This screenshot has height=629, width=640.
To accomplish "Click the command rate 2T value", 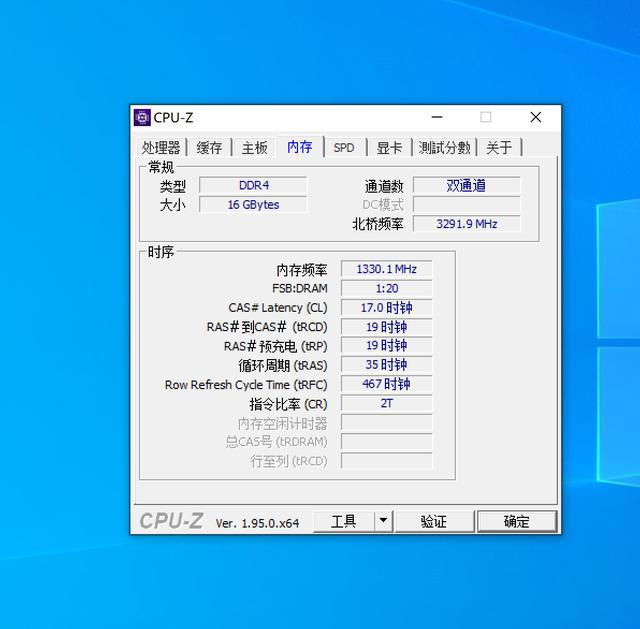I will pyautogui.click(x=386, y=403).
